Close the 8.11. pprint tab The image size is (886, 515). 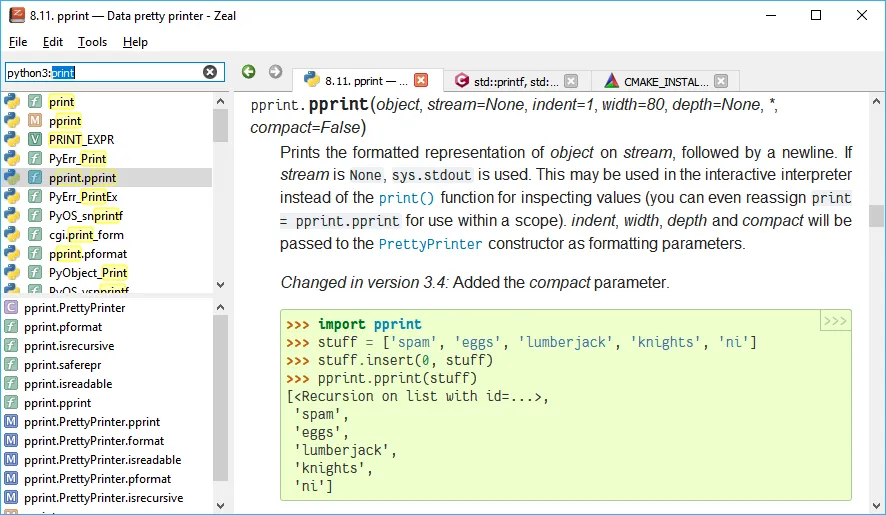coord(421,81)
